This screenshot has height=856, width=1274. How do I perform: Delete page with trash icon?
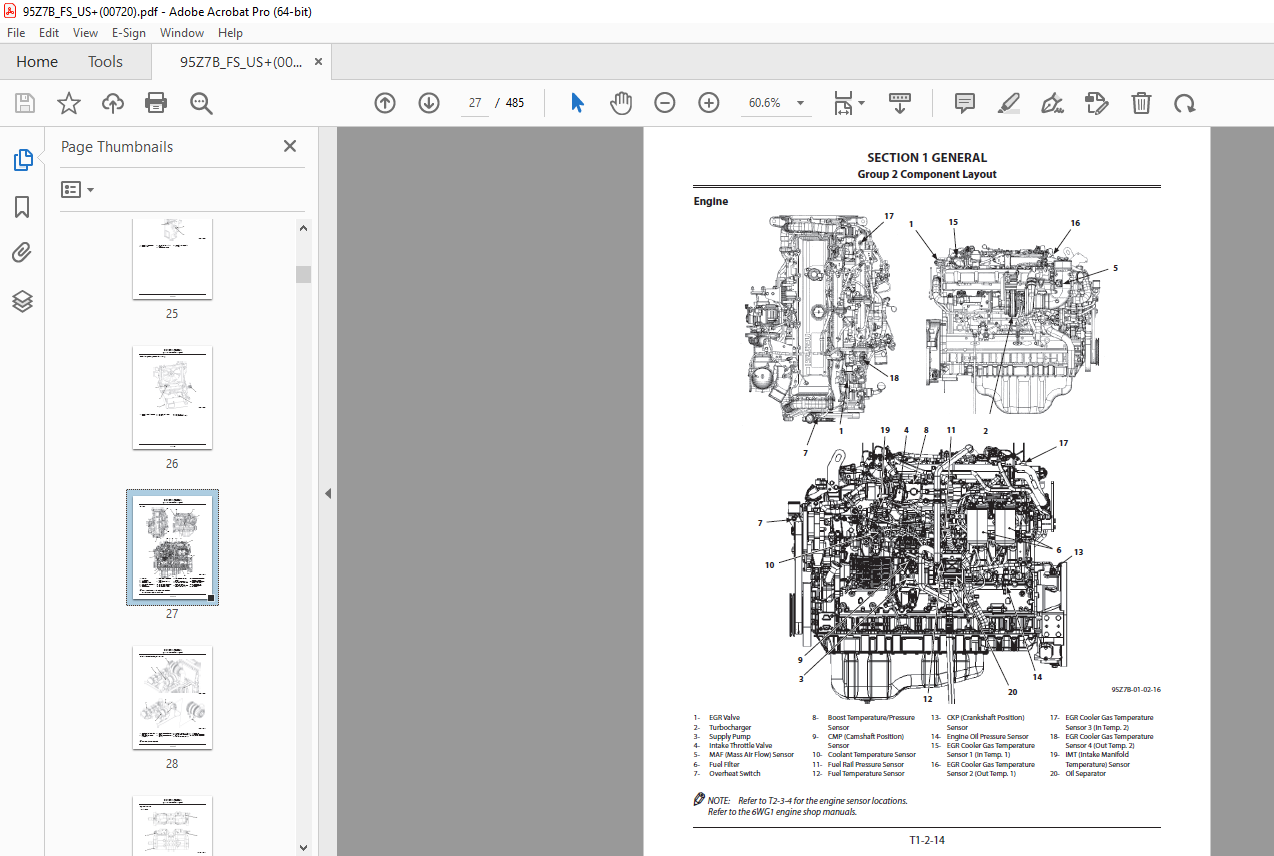(x=1141, y=103)
